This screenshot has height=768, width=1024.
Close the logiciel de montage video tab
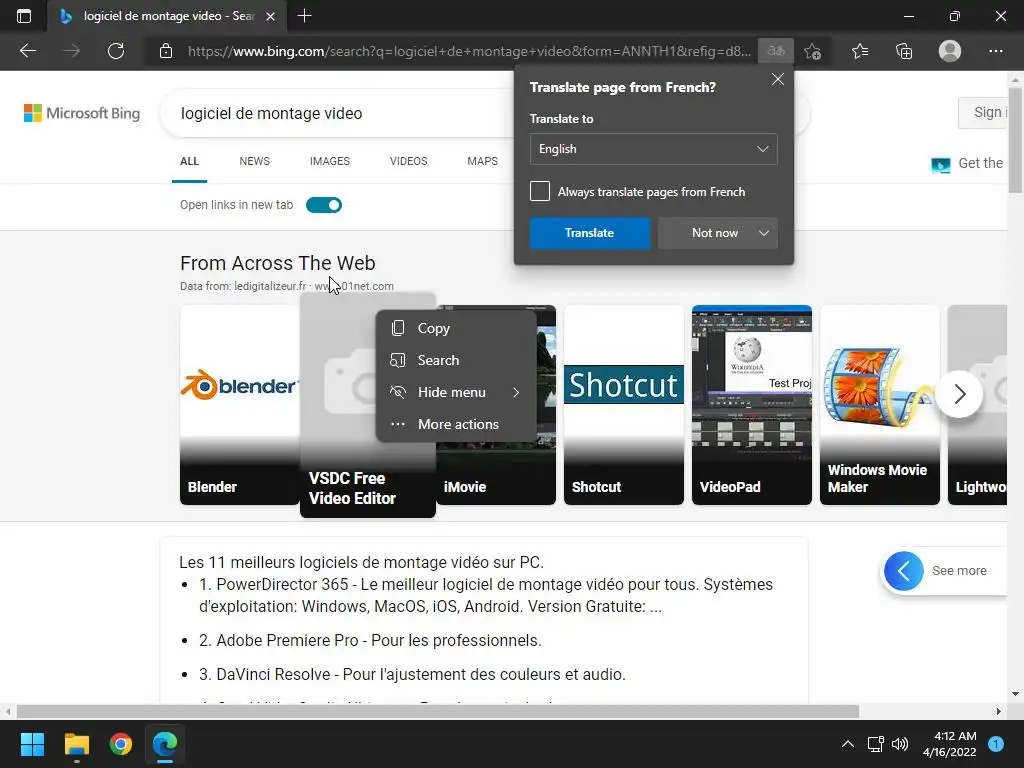point(270,16)
